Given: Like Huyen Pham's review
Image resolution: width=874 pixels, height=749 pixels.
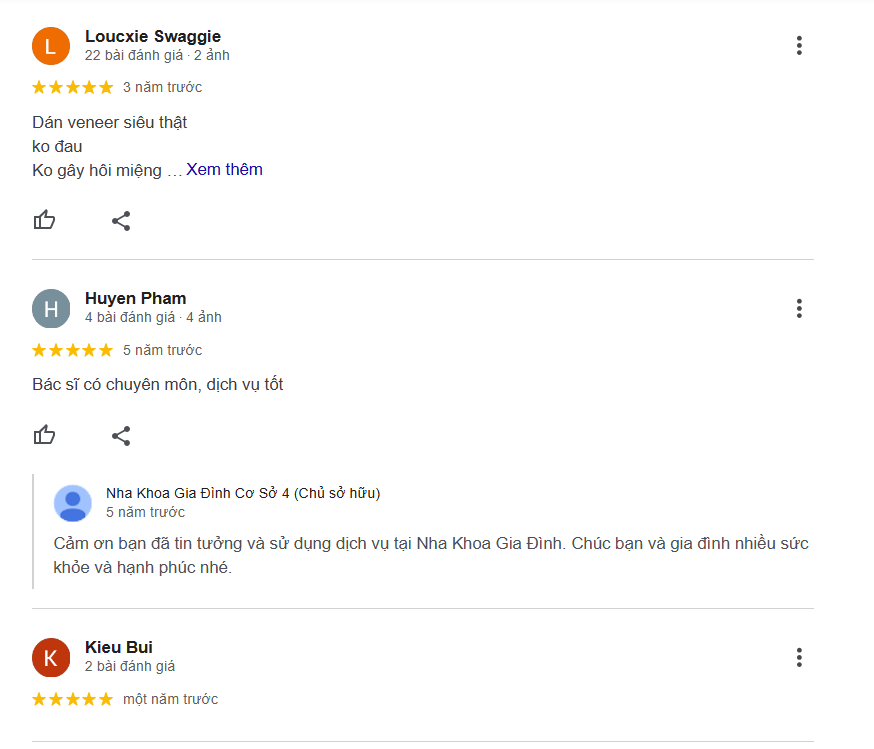Looking at the screenshot, I should pos(44,436).
